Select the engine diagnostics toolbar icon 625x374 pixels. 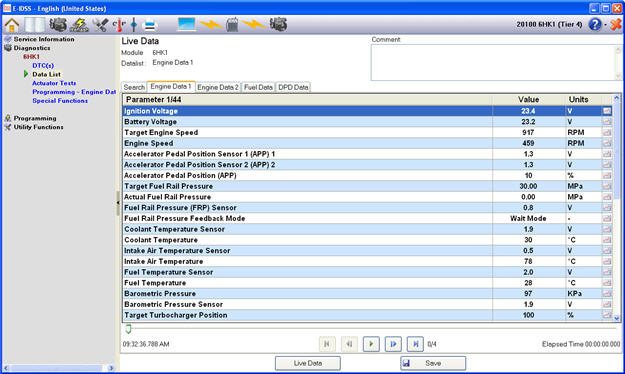pyautogui.click(x=58, y=25)
